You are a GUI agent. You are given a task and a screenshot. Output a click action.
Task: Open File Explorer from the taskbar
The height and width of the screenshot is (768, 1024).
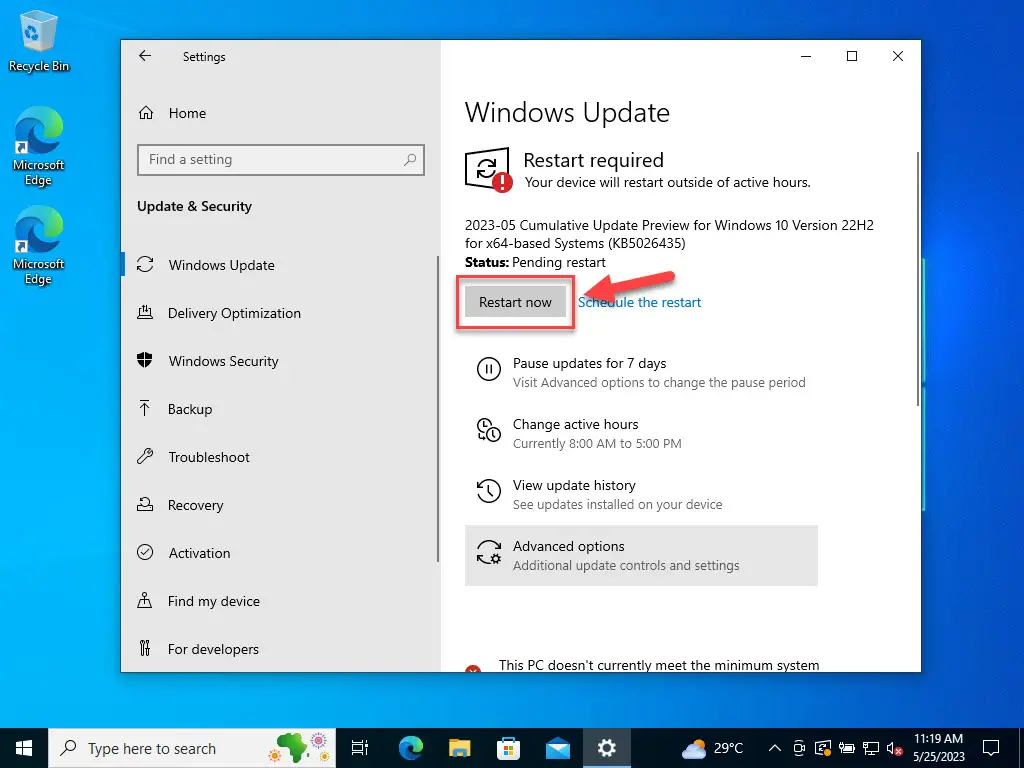460,748
